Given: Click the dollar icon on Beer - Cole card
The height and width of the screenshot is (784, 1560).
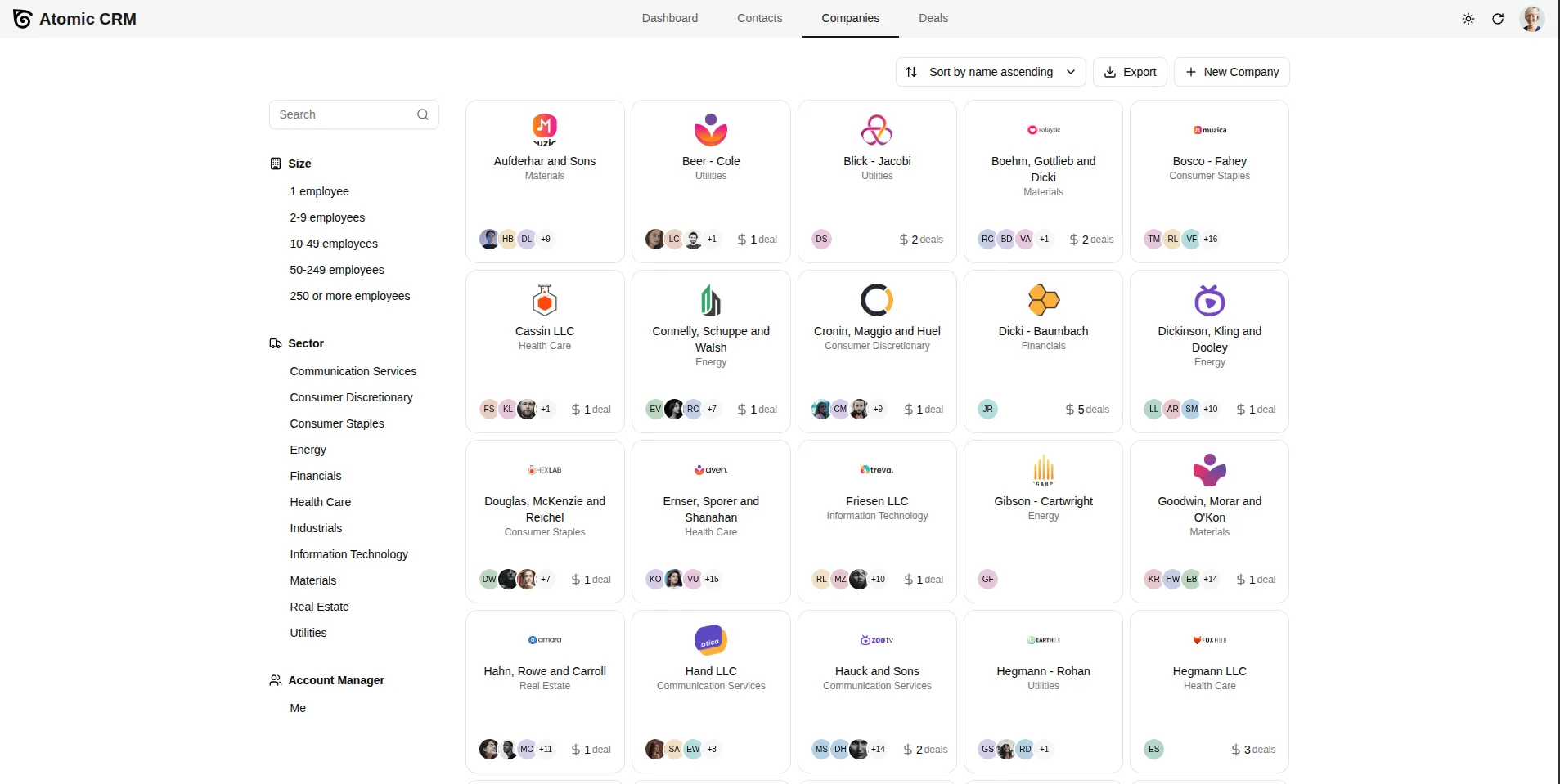Looking at the screenshot, I should click(743, 239).
